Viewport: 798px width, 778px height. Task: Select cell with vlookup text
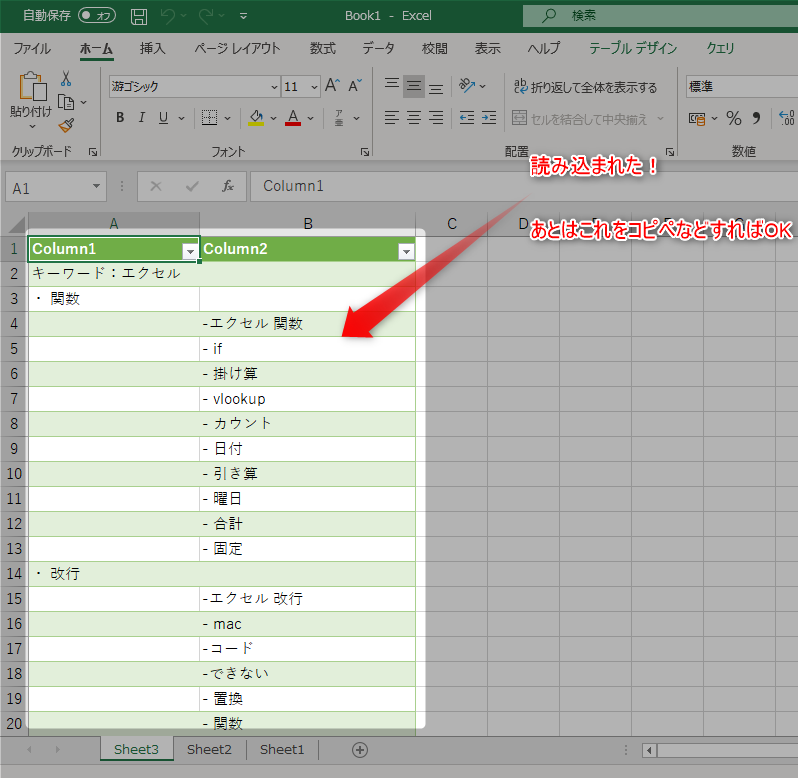(308, 399)
